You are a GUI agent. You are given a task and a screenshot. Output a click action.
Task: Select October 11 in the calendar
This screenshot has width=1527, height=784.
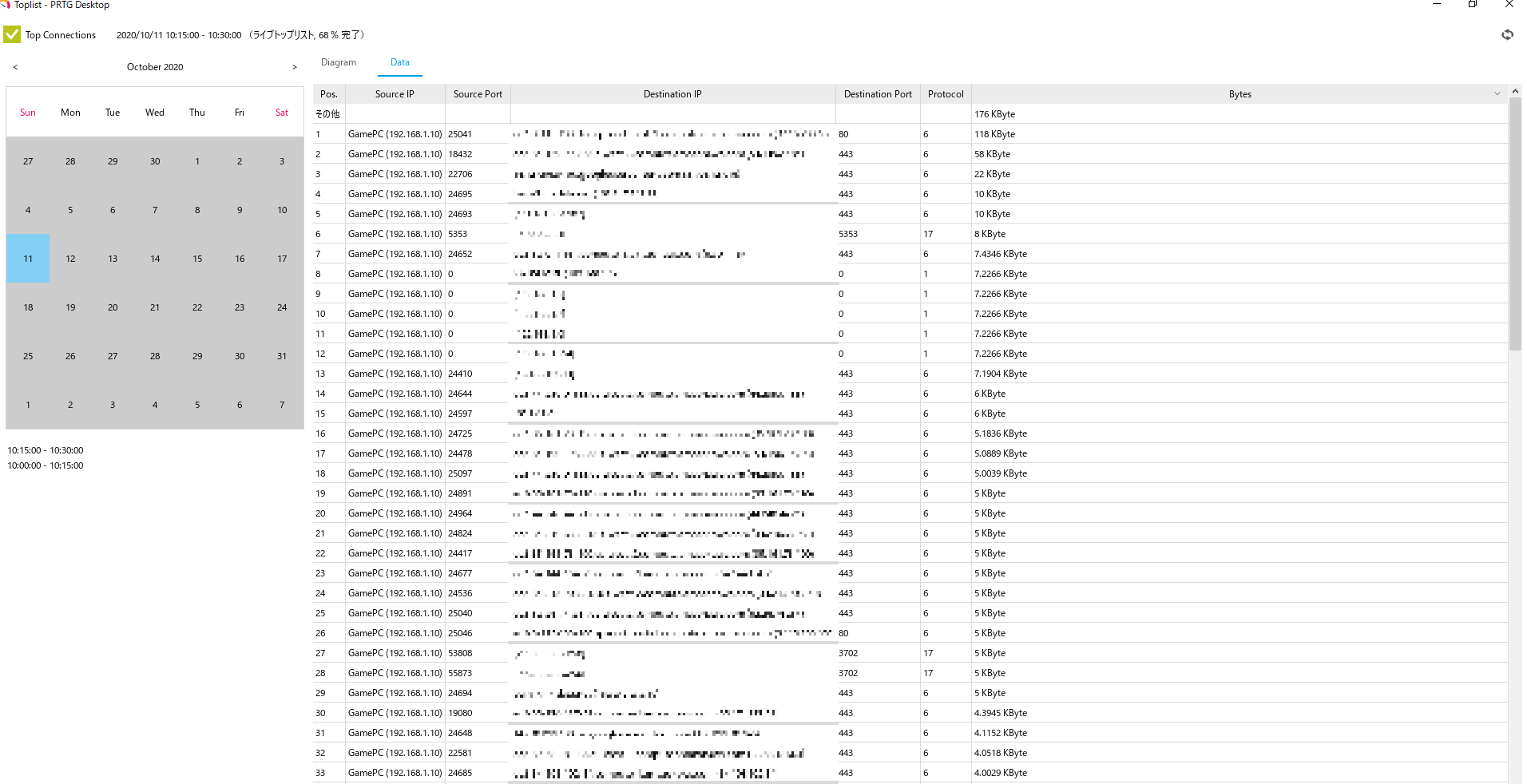(28, 259)
